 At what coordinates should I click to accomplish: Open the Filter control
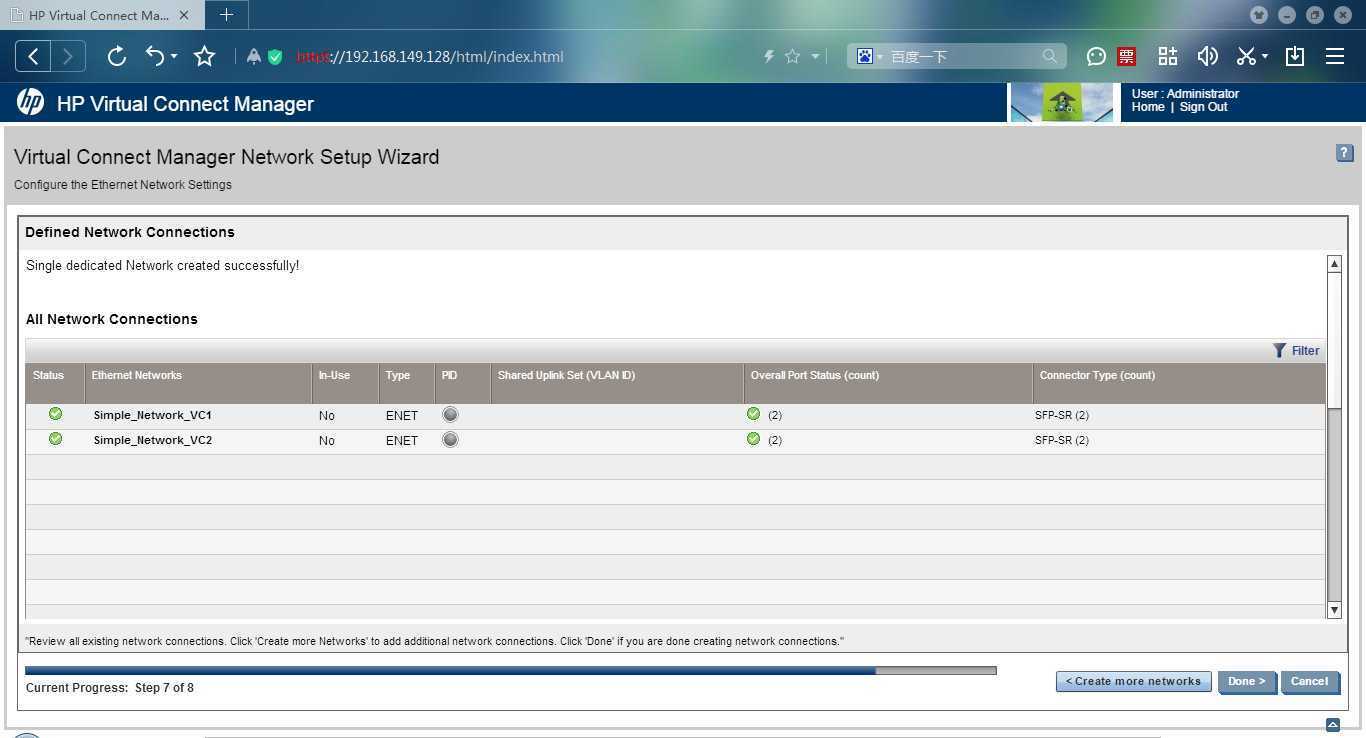click(x=1296, y=350)
